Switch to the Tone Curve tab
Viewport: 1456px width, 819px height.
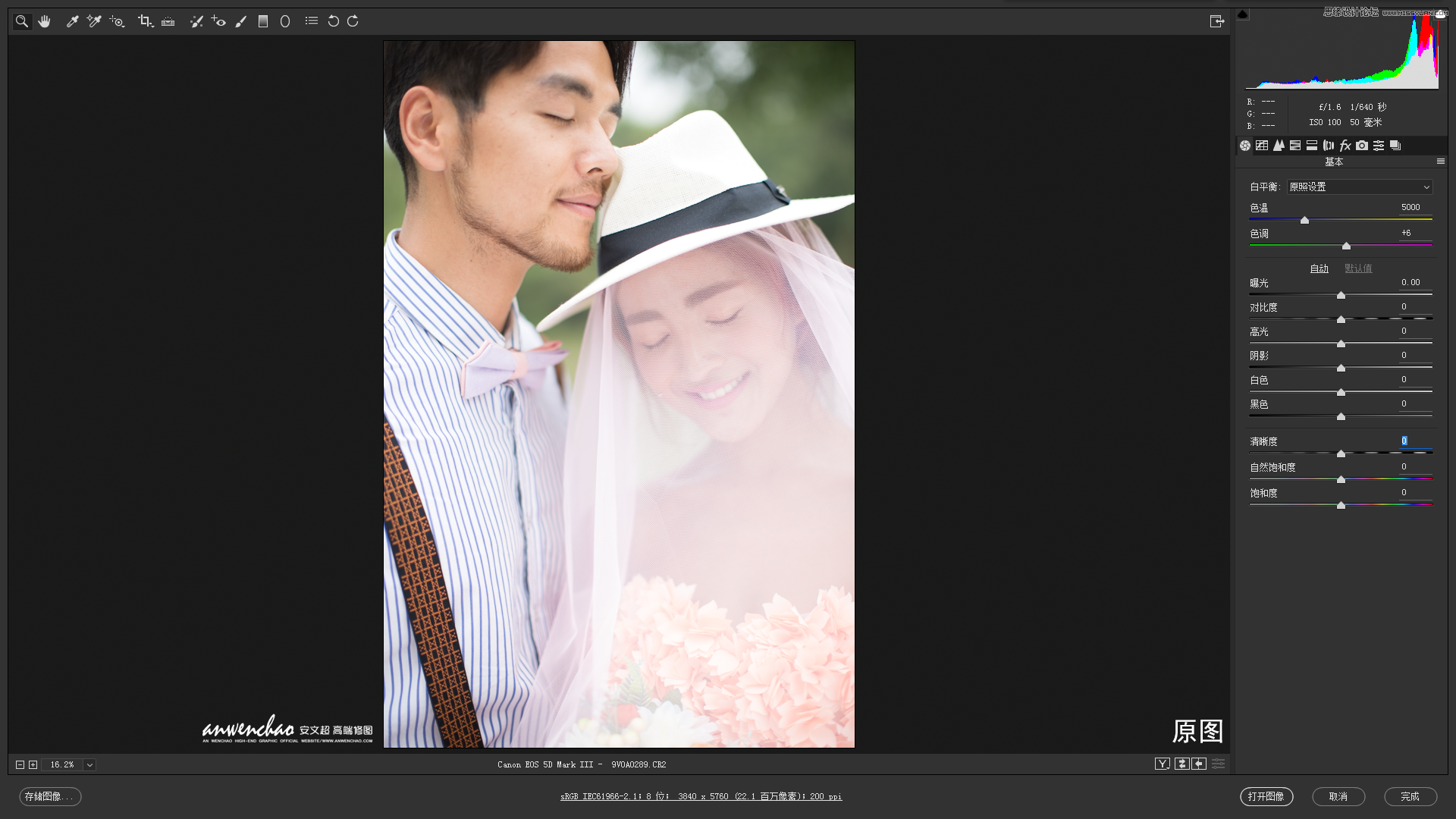click(x=1262, y=146)
